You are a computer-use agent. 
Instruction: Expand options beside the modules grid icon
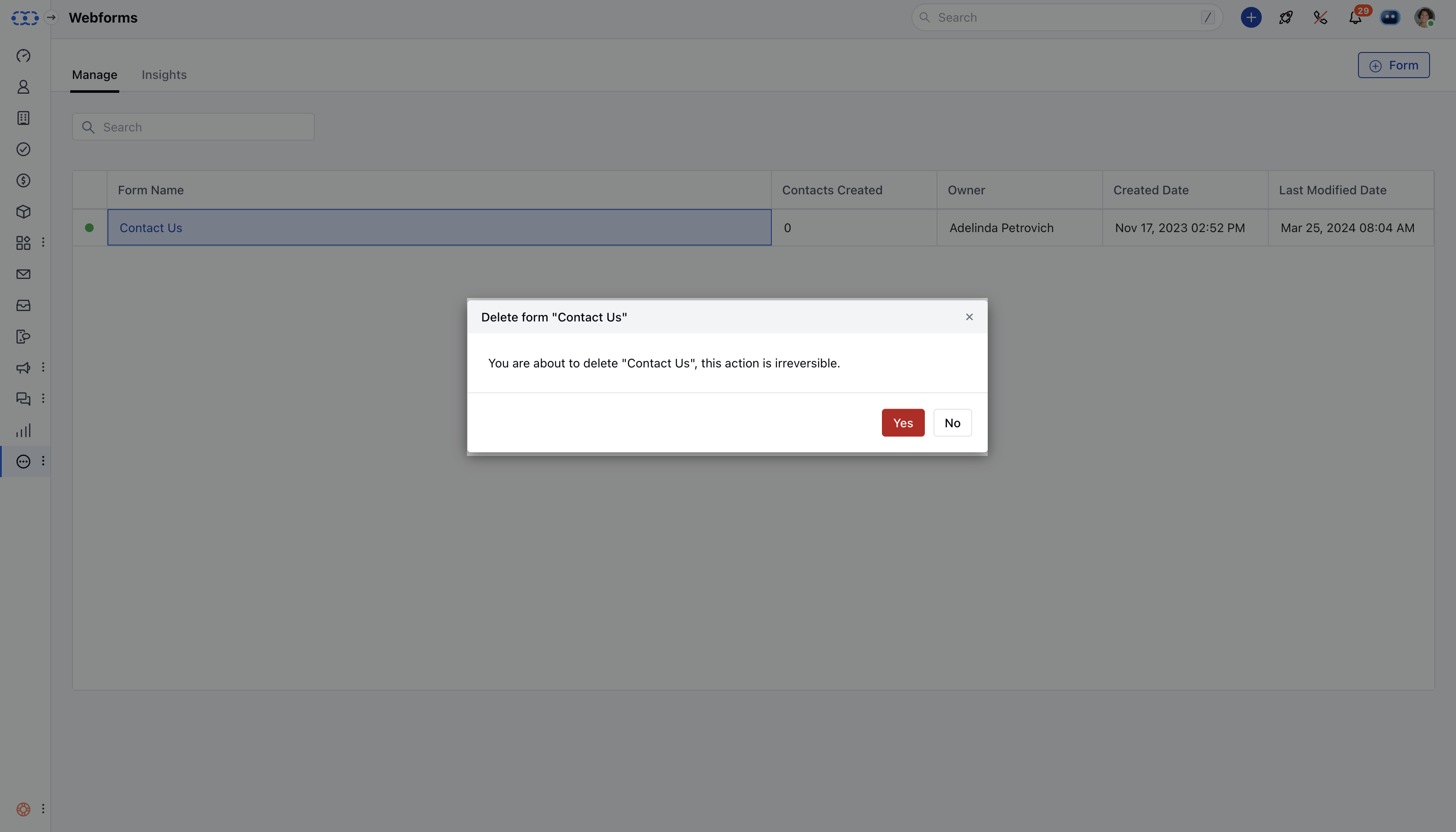[43, 242]
